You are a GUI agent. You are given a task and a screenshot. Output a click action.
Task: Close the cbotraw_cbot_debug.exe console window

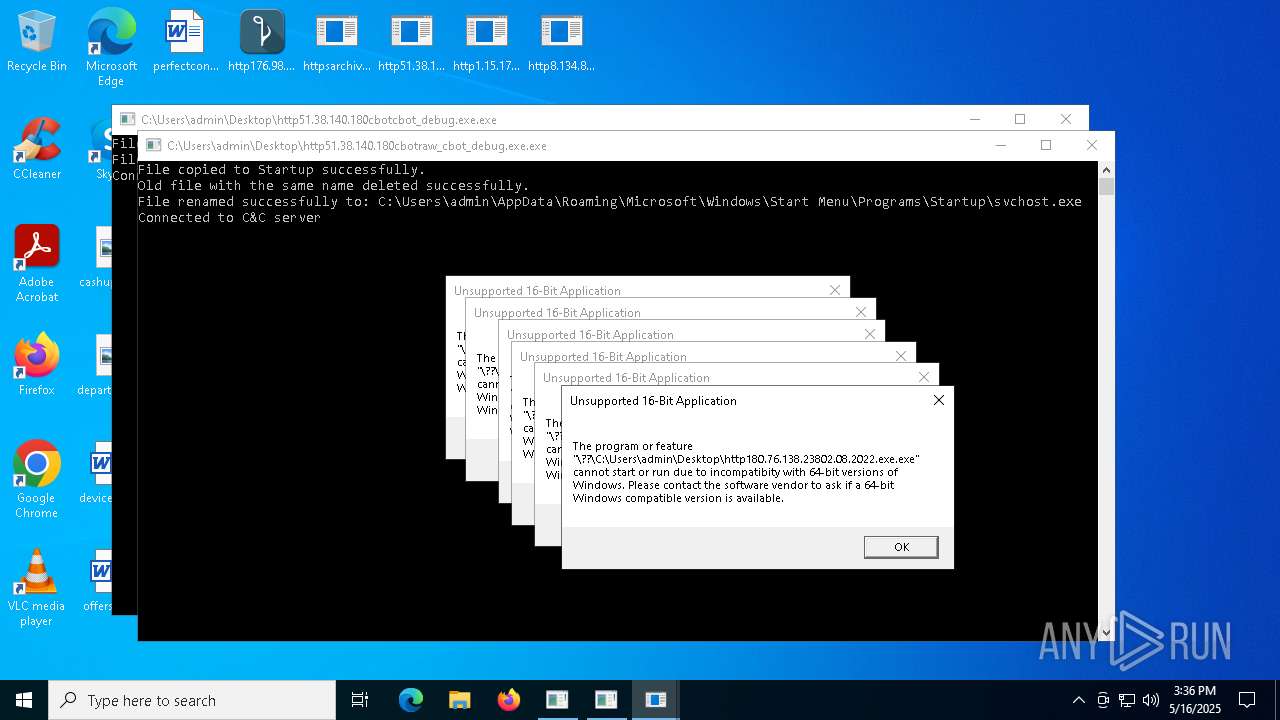[1091, 145]
